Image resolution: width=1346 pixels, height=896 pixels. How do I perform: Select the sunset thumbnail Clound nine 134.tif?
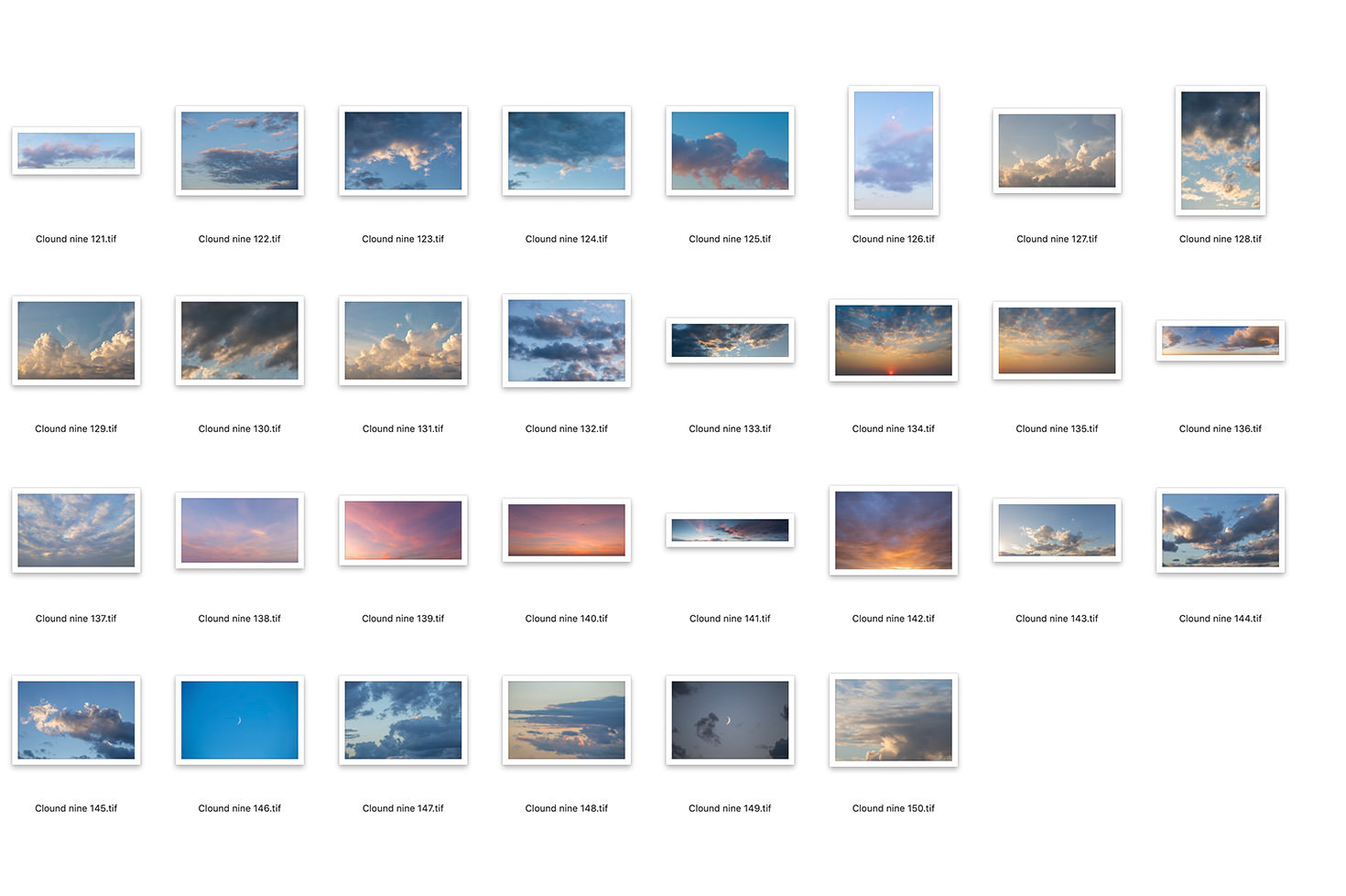pyautogui.click(x=893, y=340)
